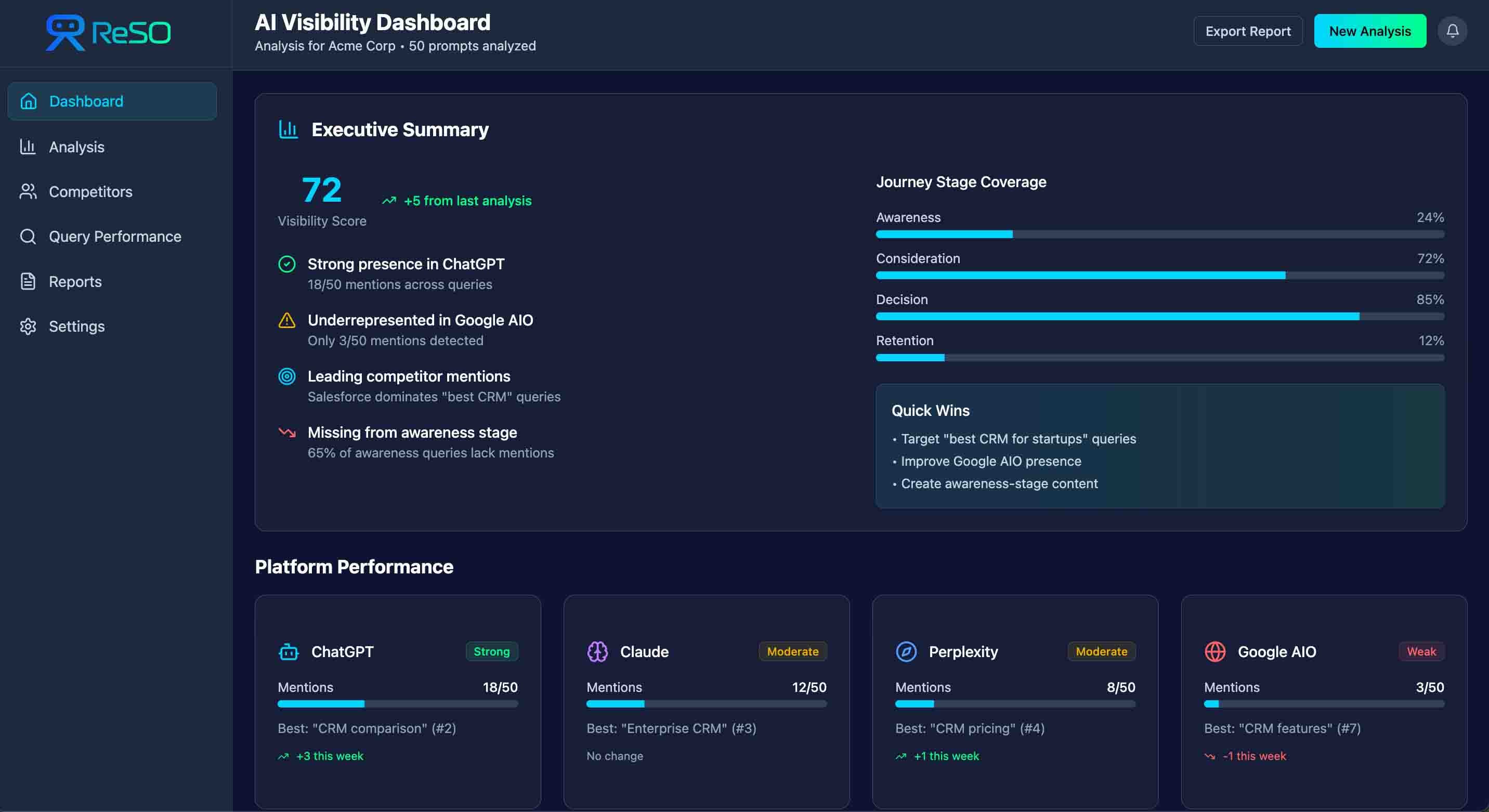Click the Strong badge on ChatGPT card
The width and height of the screenshot is (1489, 812).
[492, 651]
